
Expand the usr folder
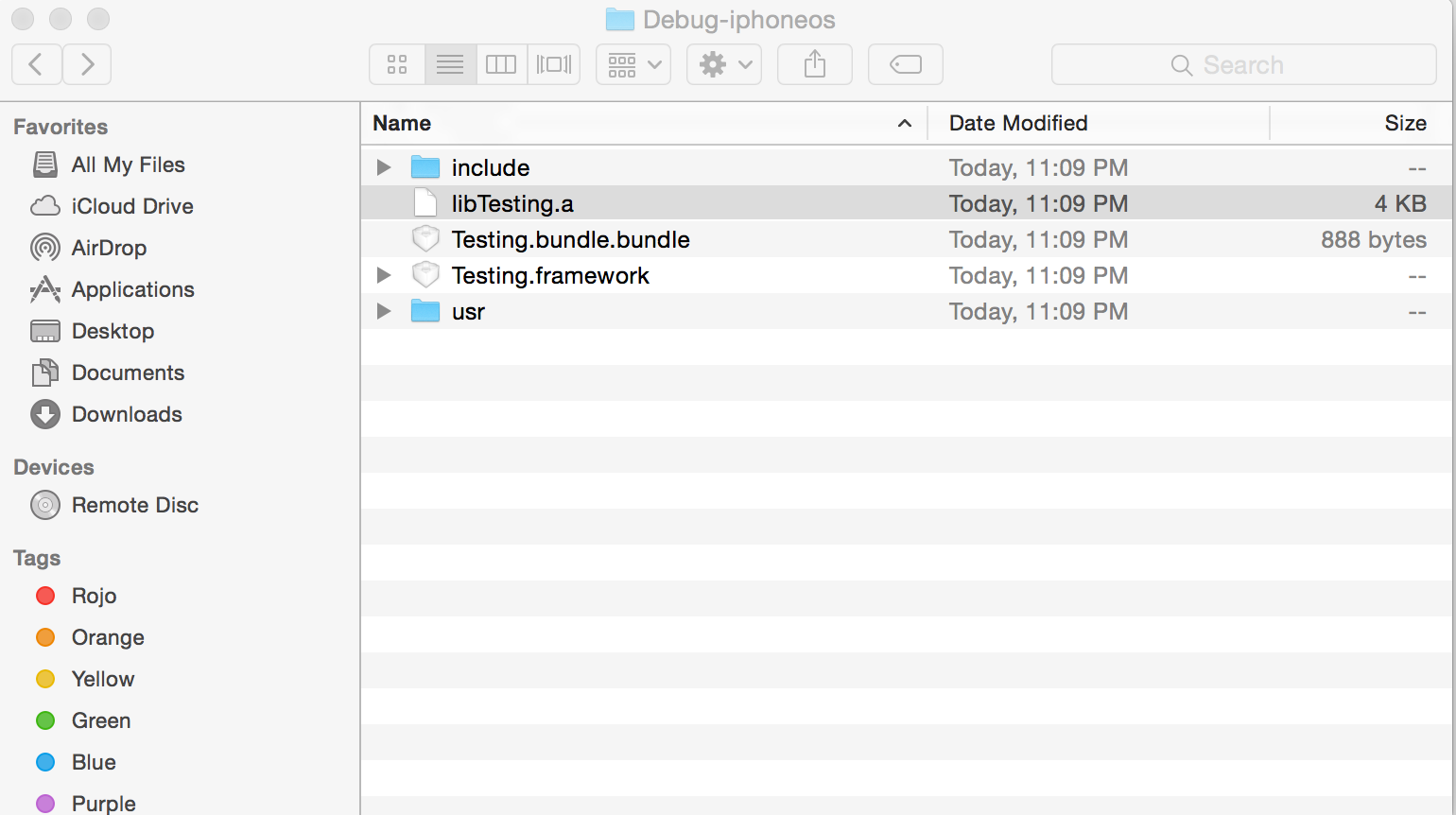(x=384, y=311)
